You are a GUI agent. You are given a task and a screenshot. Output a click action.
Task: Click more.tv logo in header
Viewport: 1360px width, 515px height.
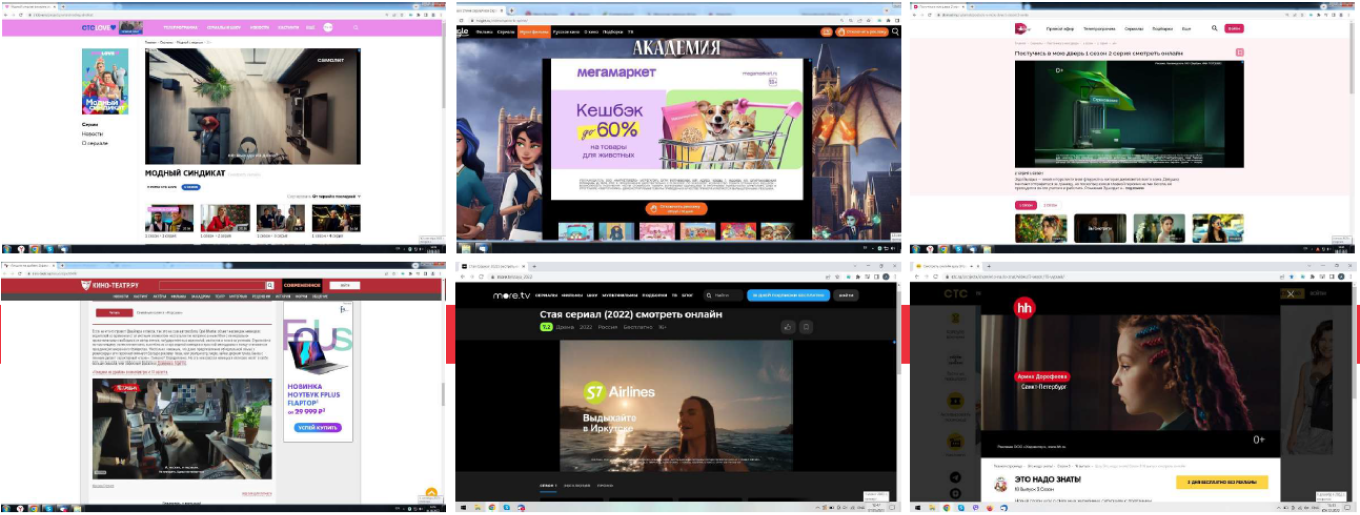tap(510, 295)
